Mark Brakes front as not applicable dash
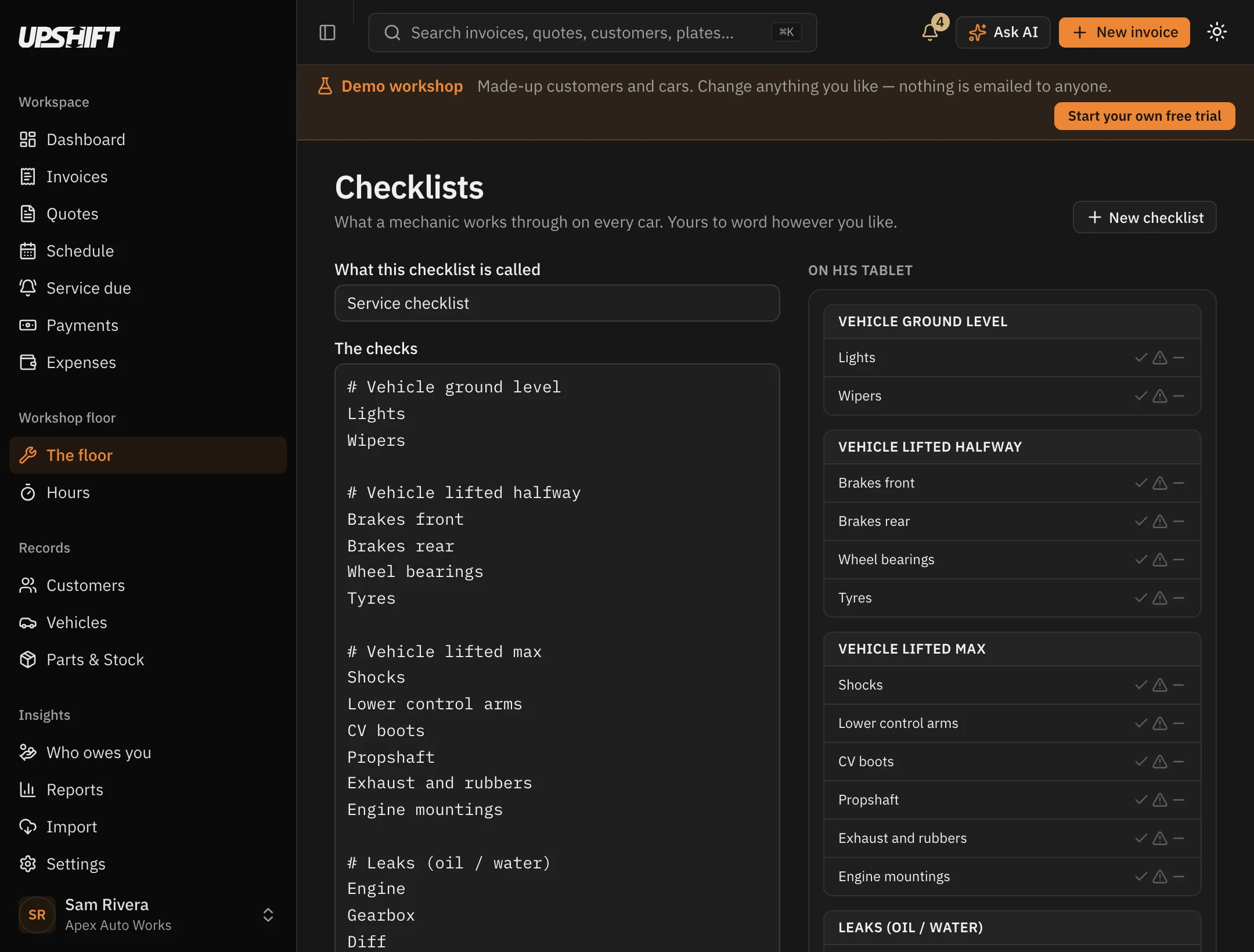 [x=1179, y=483]
